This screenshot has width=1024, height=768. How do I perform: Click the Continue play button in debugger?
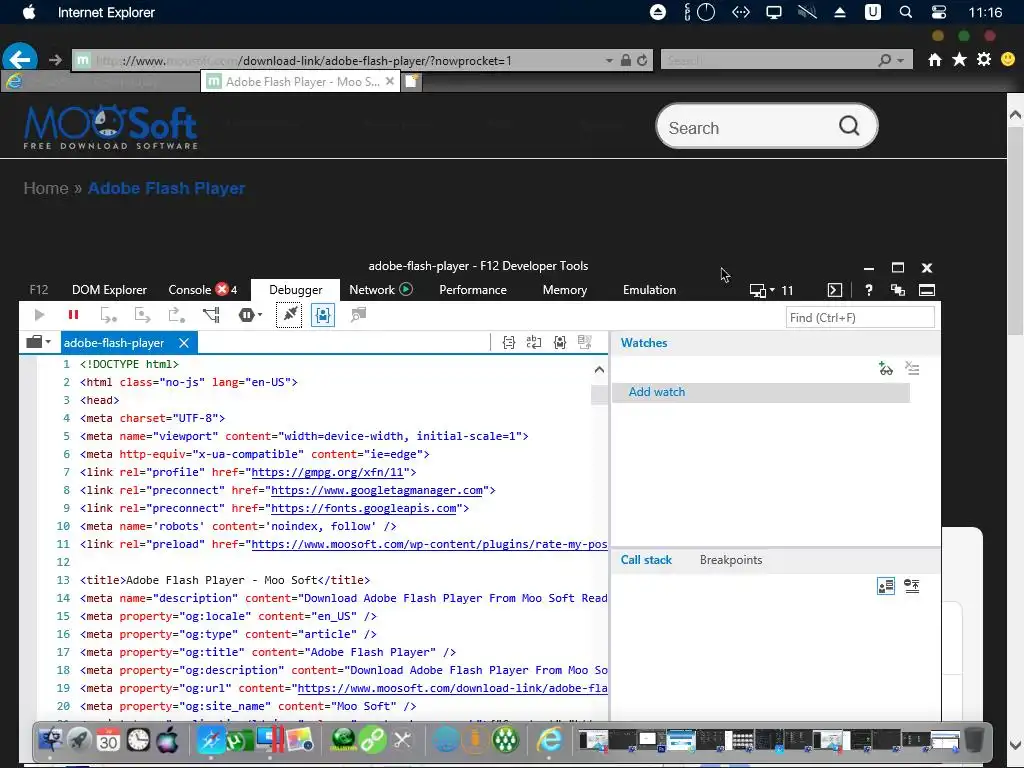pyautogui.click(x=39, y=315)
